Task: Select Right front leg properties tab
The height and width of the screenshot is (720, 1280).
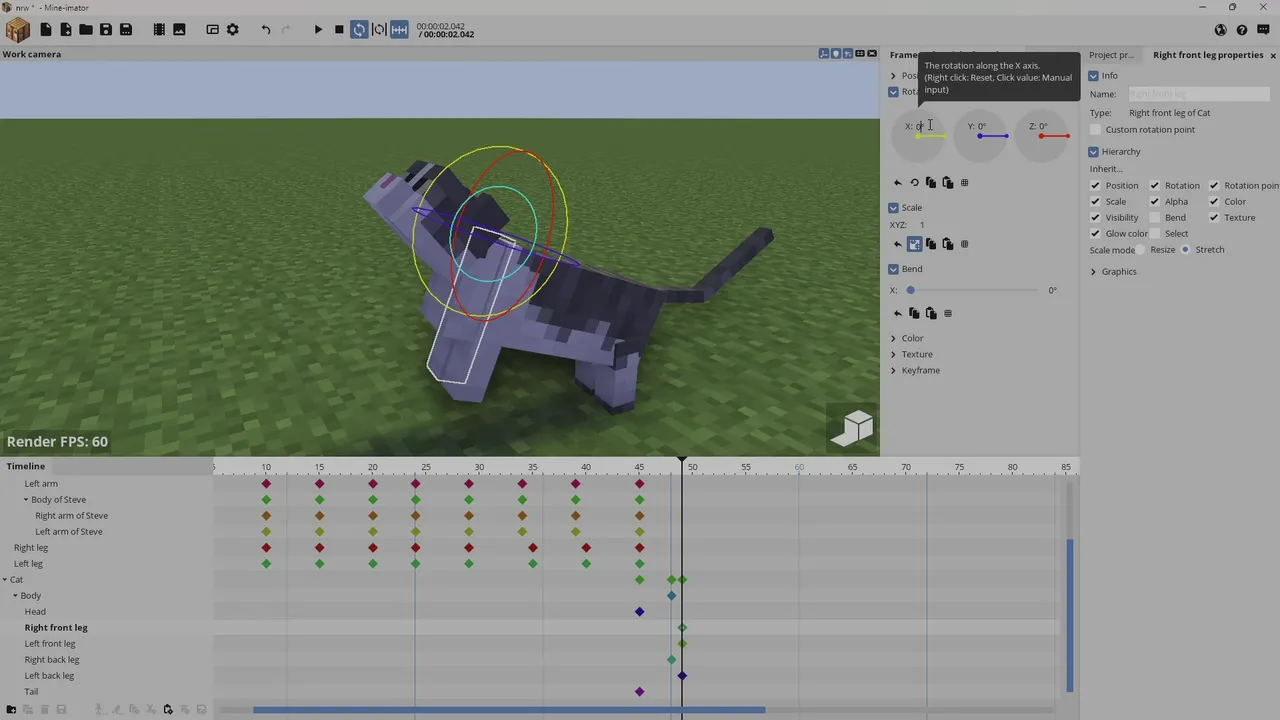Action: coord(1207,55)
